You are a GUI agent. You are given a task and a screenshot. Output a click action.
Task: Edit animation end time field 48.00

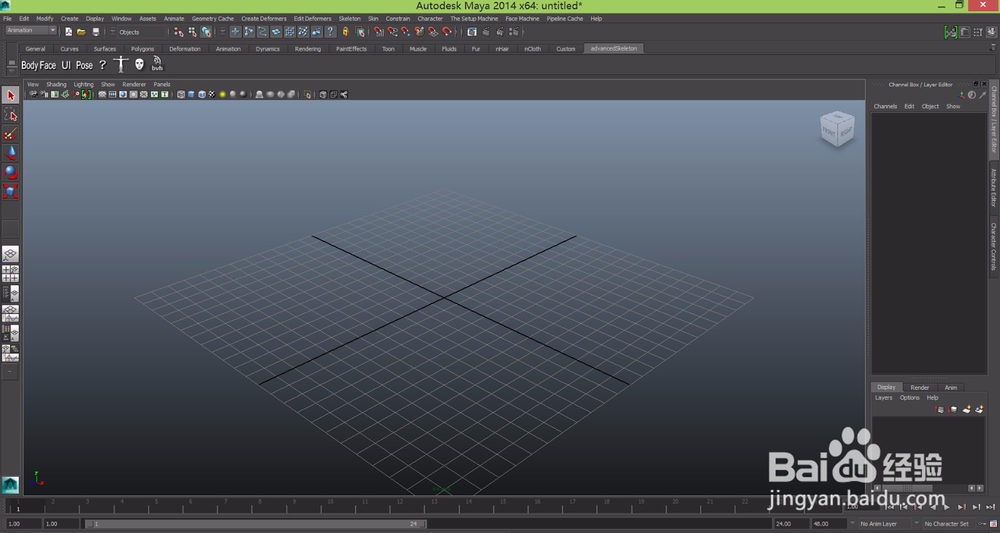pos(828,524)
